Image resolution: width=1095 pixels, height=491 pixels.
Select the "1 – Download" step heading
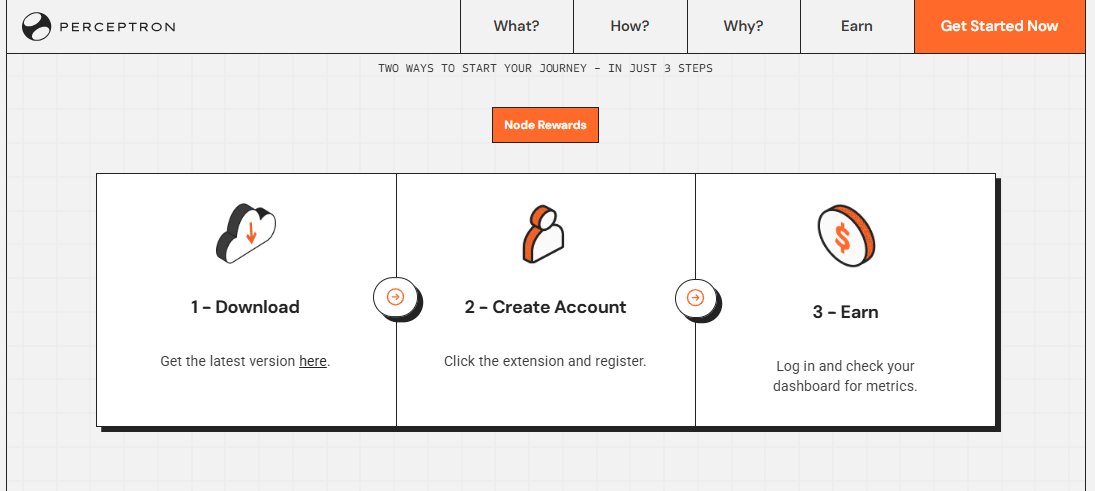pos(245,307)
